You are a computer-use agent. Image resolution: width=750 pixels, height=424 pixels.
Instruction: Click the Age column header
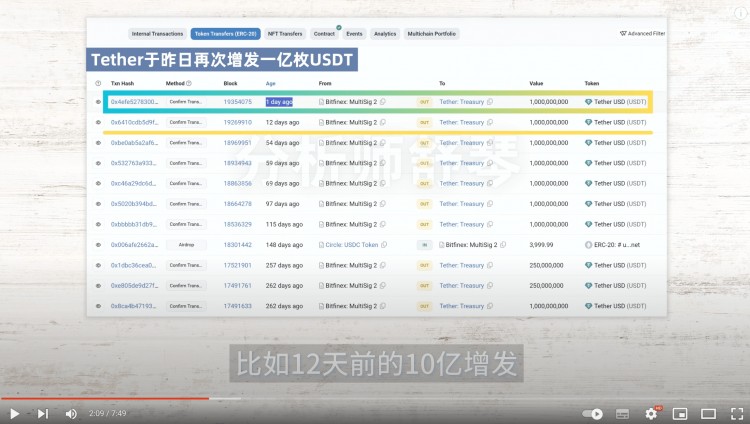pyautogui.click(x=271, y=83)
